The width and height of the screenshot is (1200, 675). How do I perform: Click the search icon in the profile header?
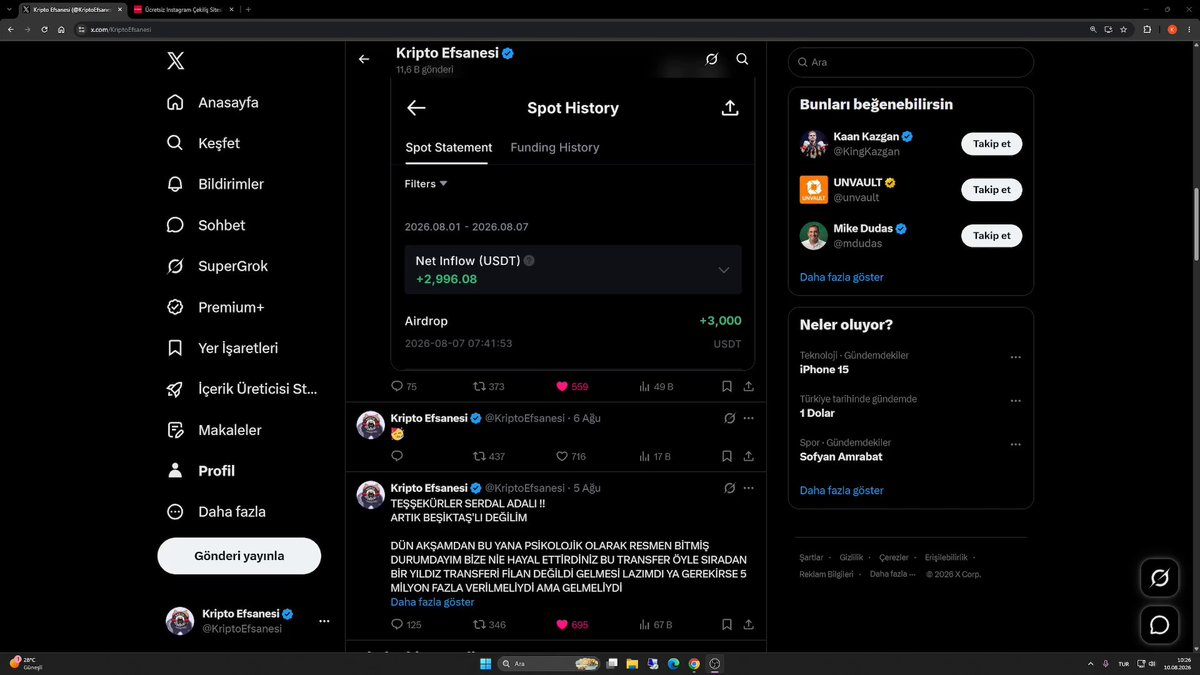742,59
